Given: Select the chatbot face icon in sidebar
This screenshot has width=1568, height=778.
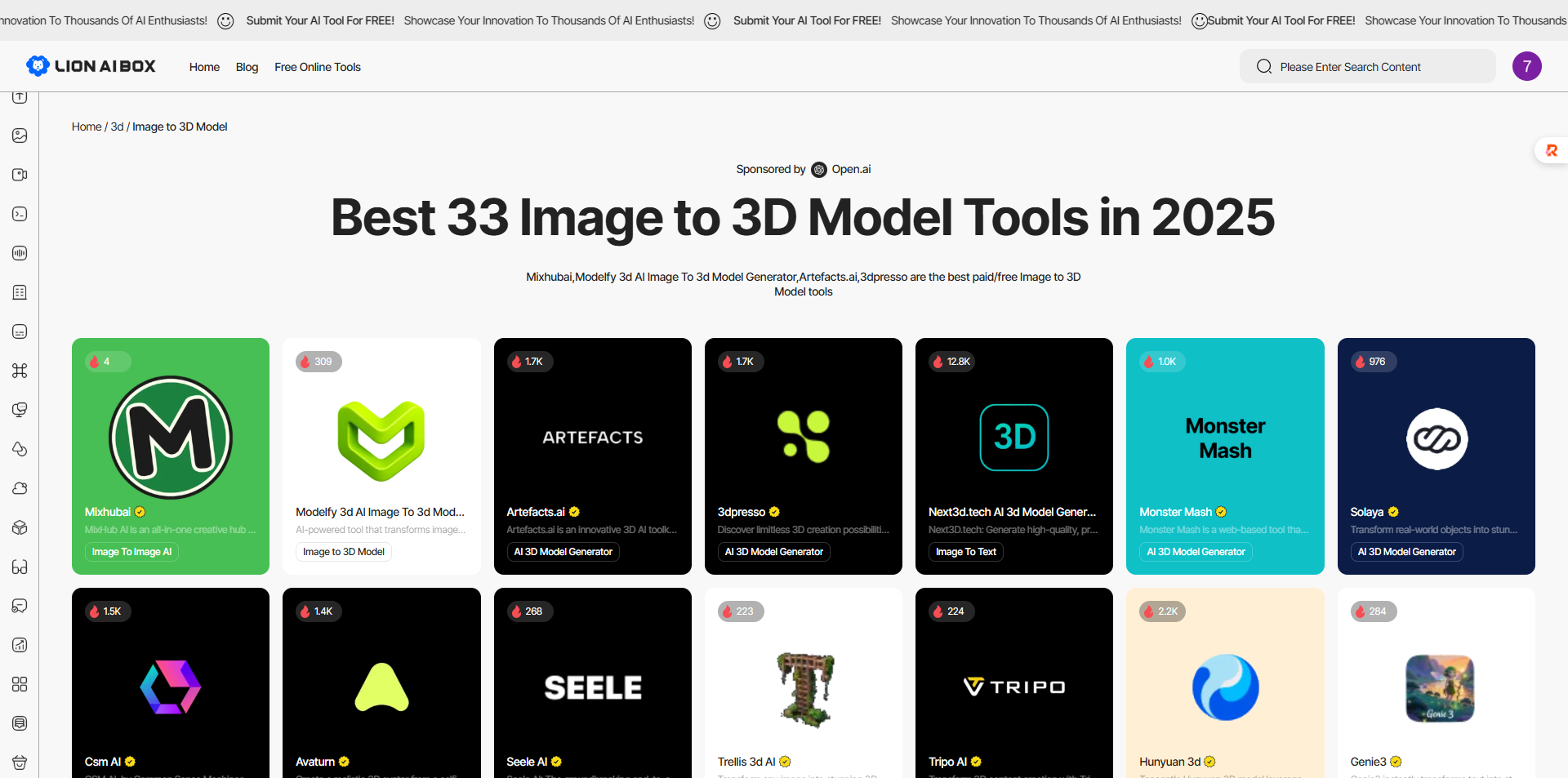Looking at the screenshot, I should [x=20, y=331].
